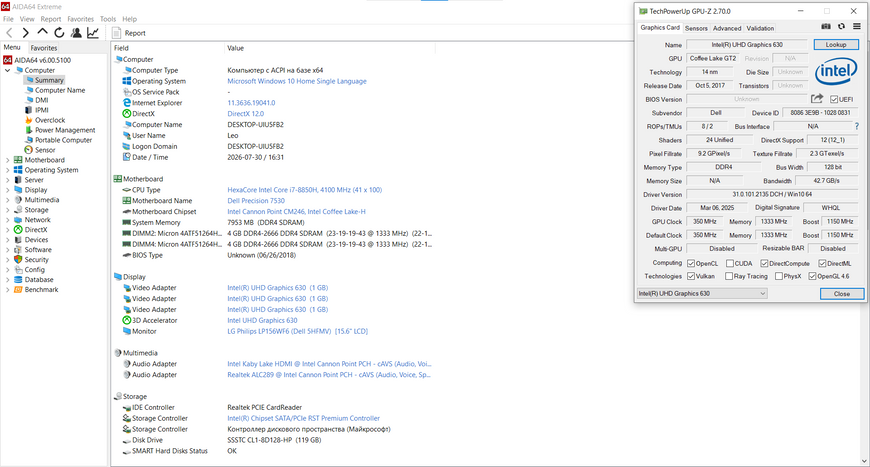Click the Bus Interface question mark
This screenshot has height=467, width=870.
857,126
